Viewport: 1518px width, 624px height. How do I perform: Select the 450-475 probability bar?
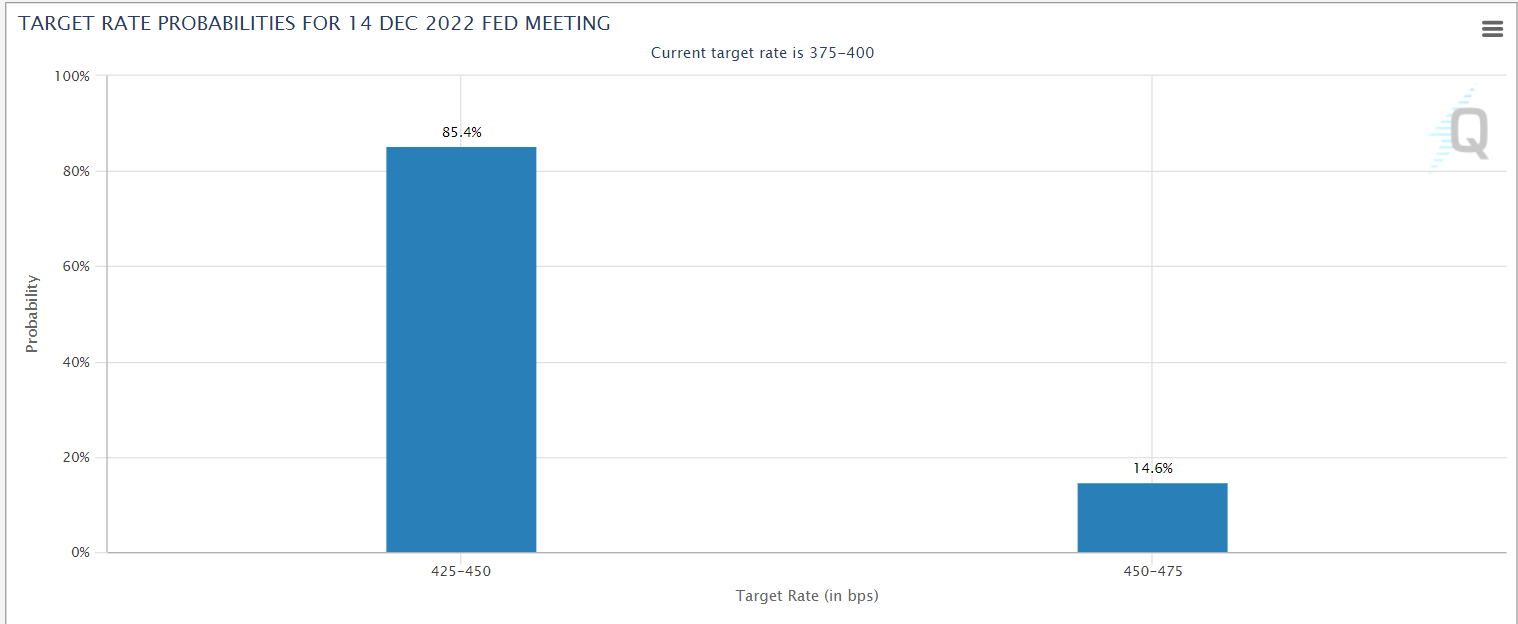click(x=1152, y=517)
